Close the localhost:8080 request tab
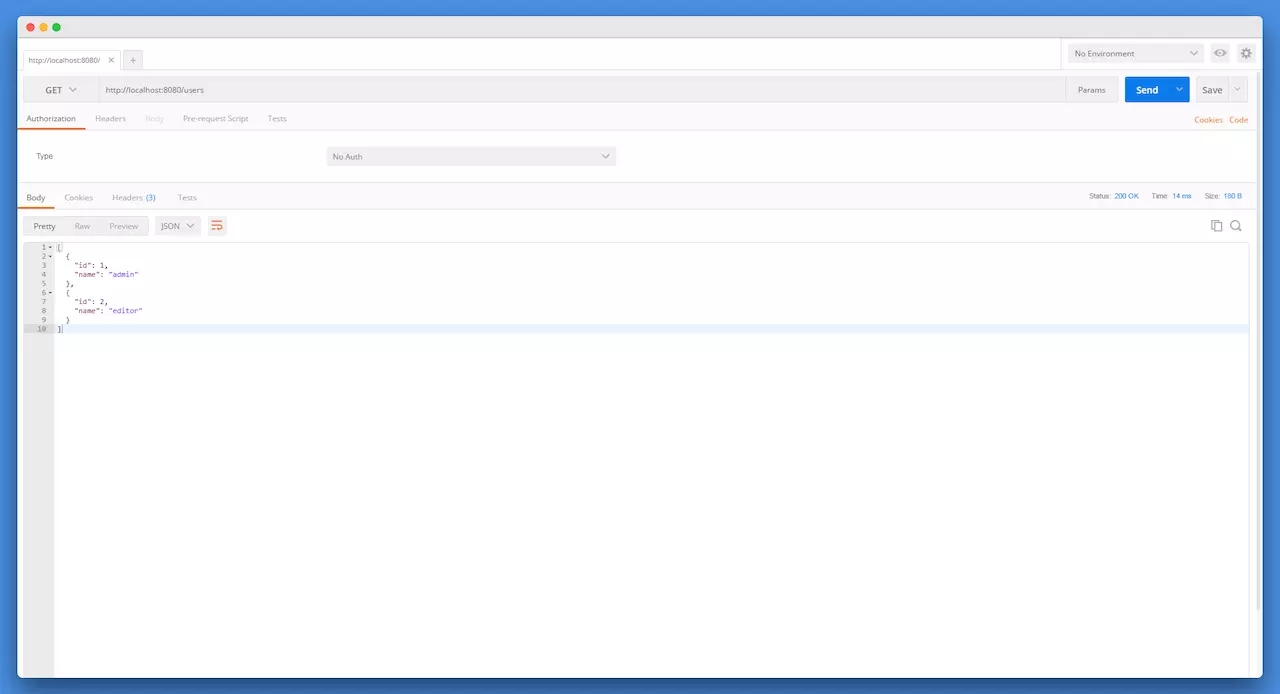Screen dimensions: 1280x694 click(111, 60)
